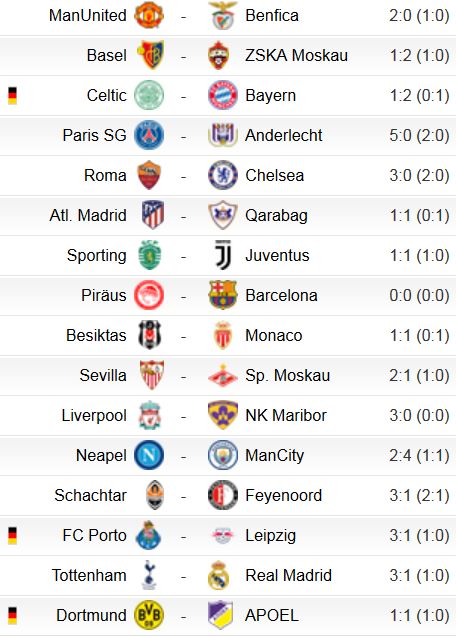Click the Napoli N logo

tap(149, 455)
